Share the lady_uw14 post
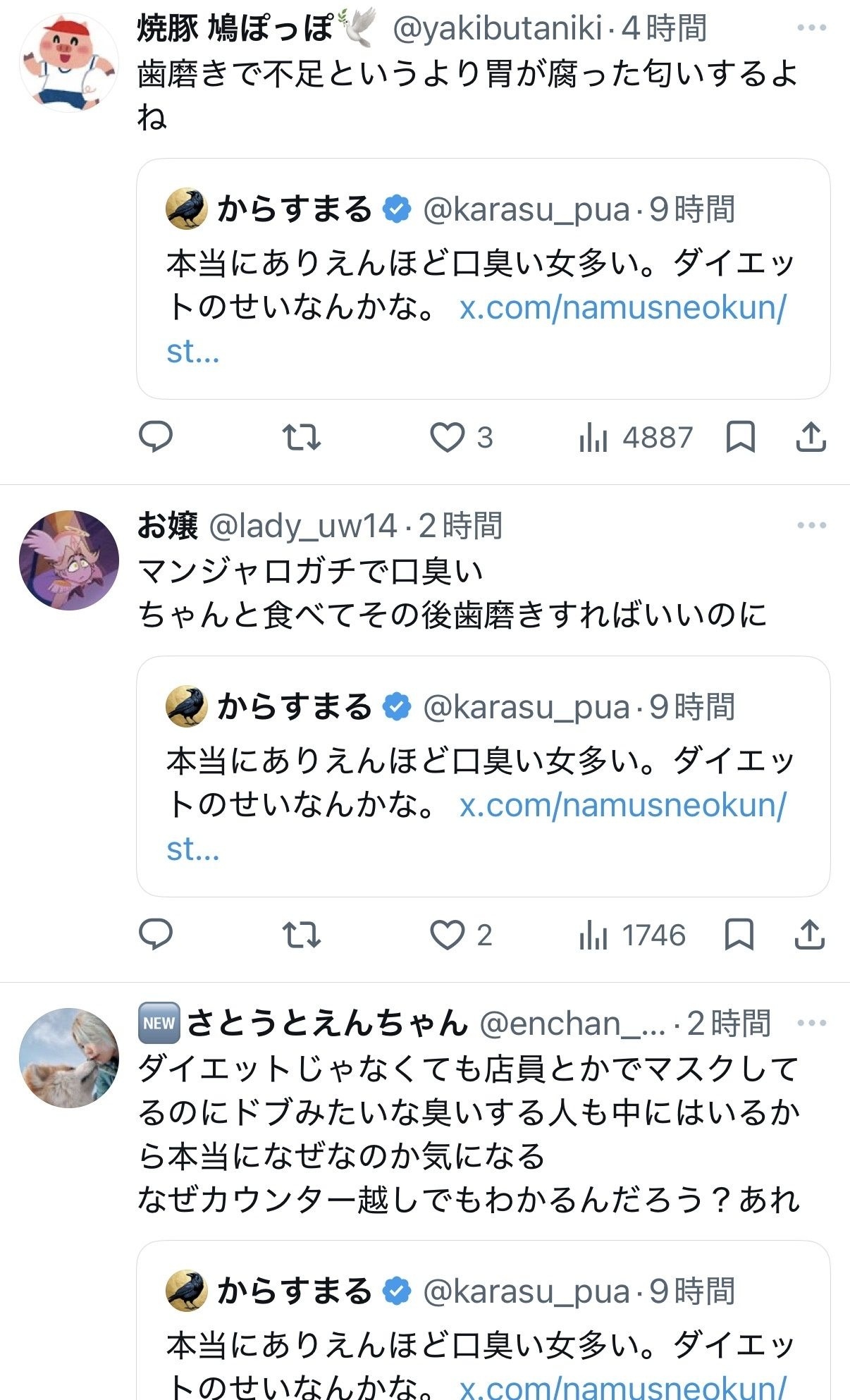The width and height of the screenshot is (850, 1400). (810, 935)
